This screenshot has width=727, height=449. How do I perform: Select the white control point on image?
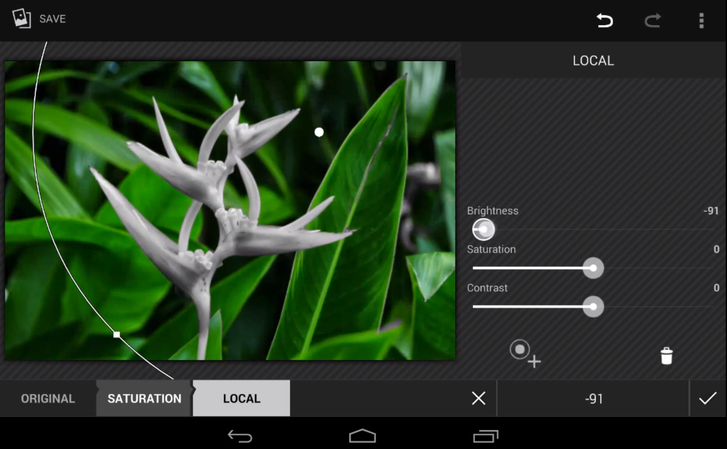(x=319, y=132)
